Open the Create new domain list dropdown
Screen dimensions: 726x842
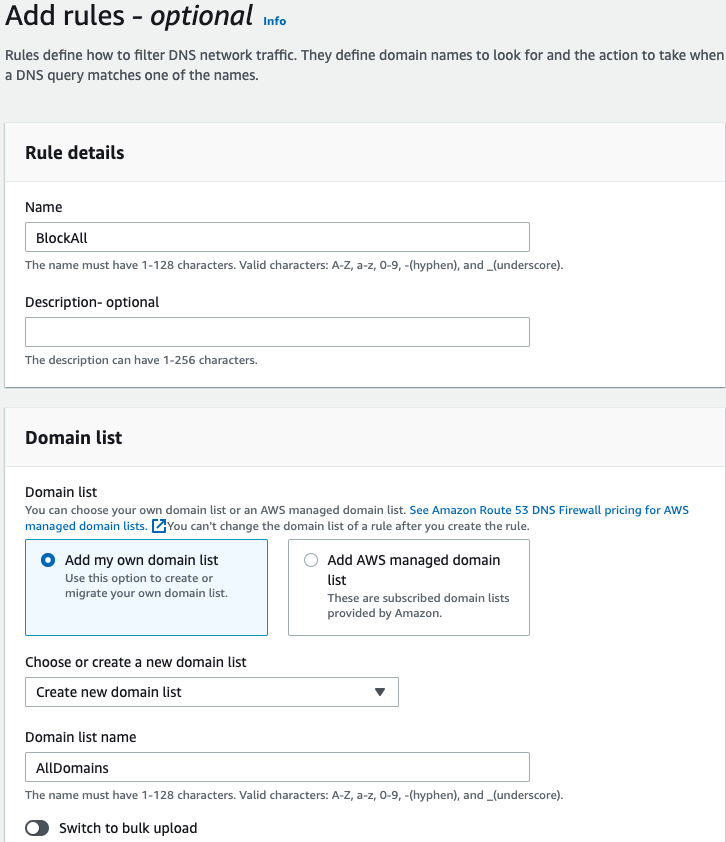click(211, 692)
